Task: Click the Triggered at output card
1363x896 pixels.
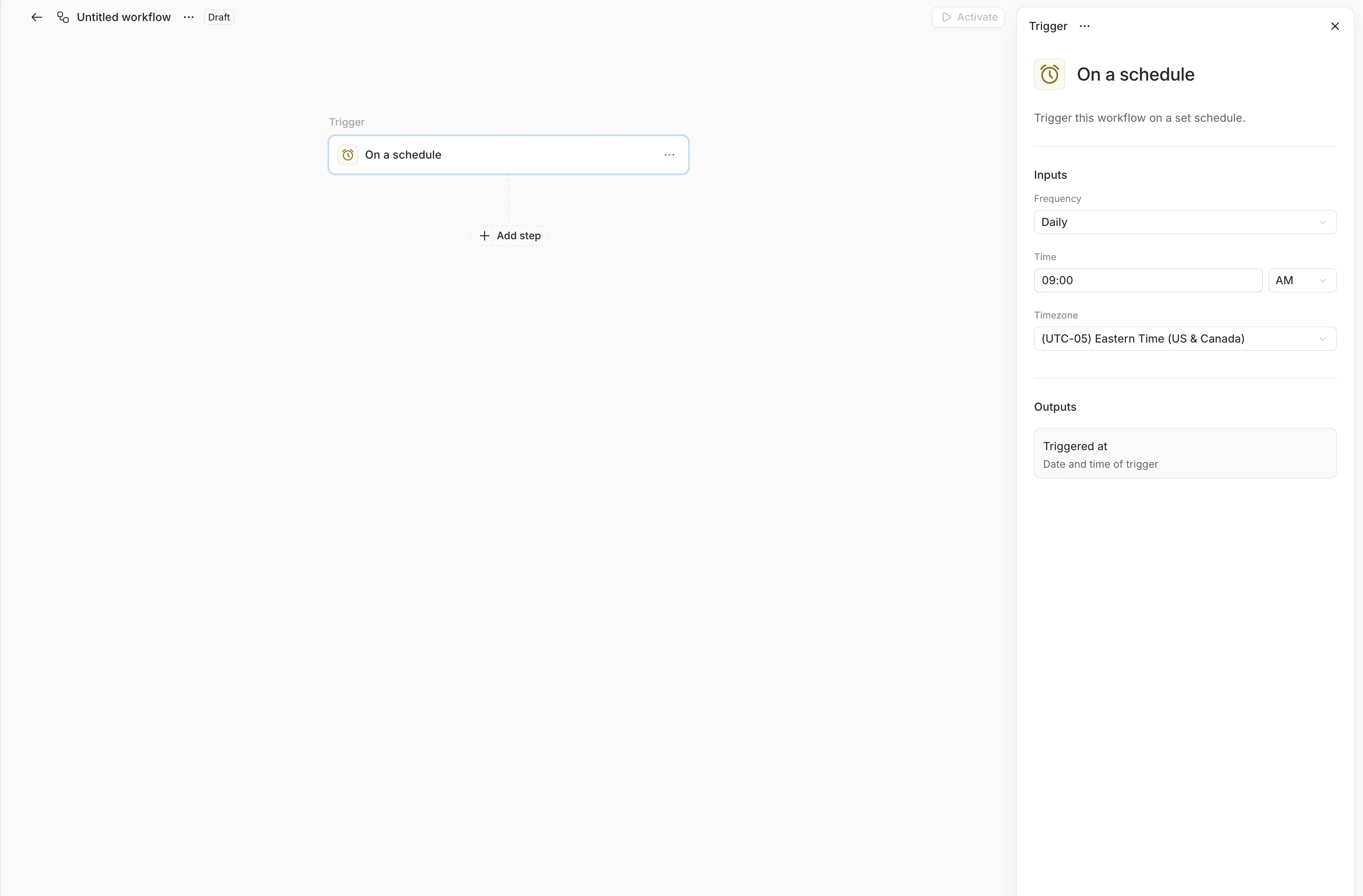Action: 1184,454
